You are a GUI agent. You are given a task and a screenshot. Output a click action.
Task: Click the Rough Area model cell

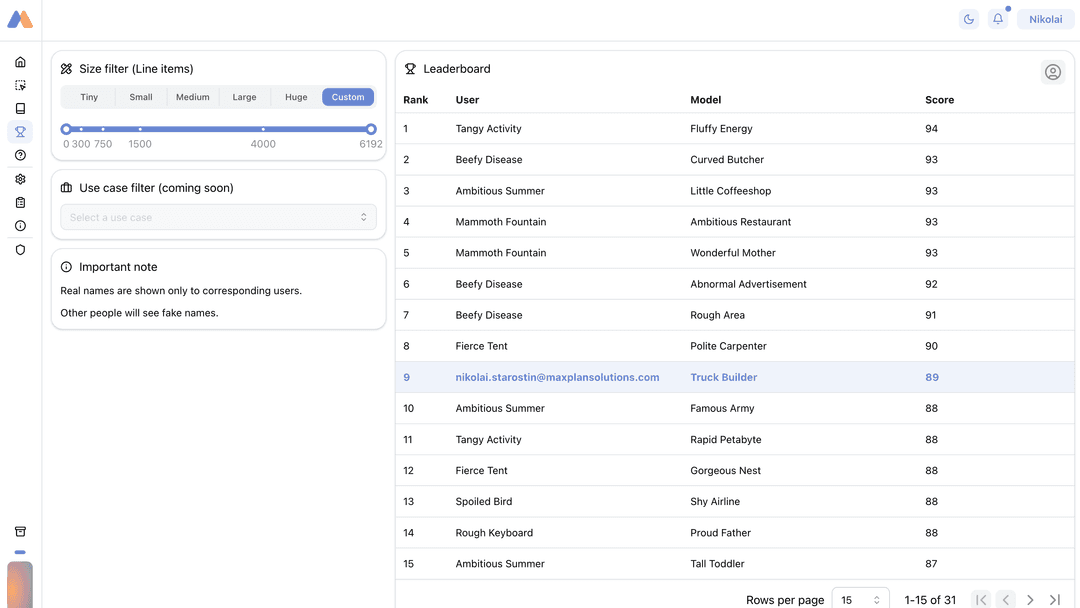[x=717, y=315]
